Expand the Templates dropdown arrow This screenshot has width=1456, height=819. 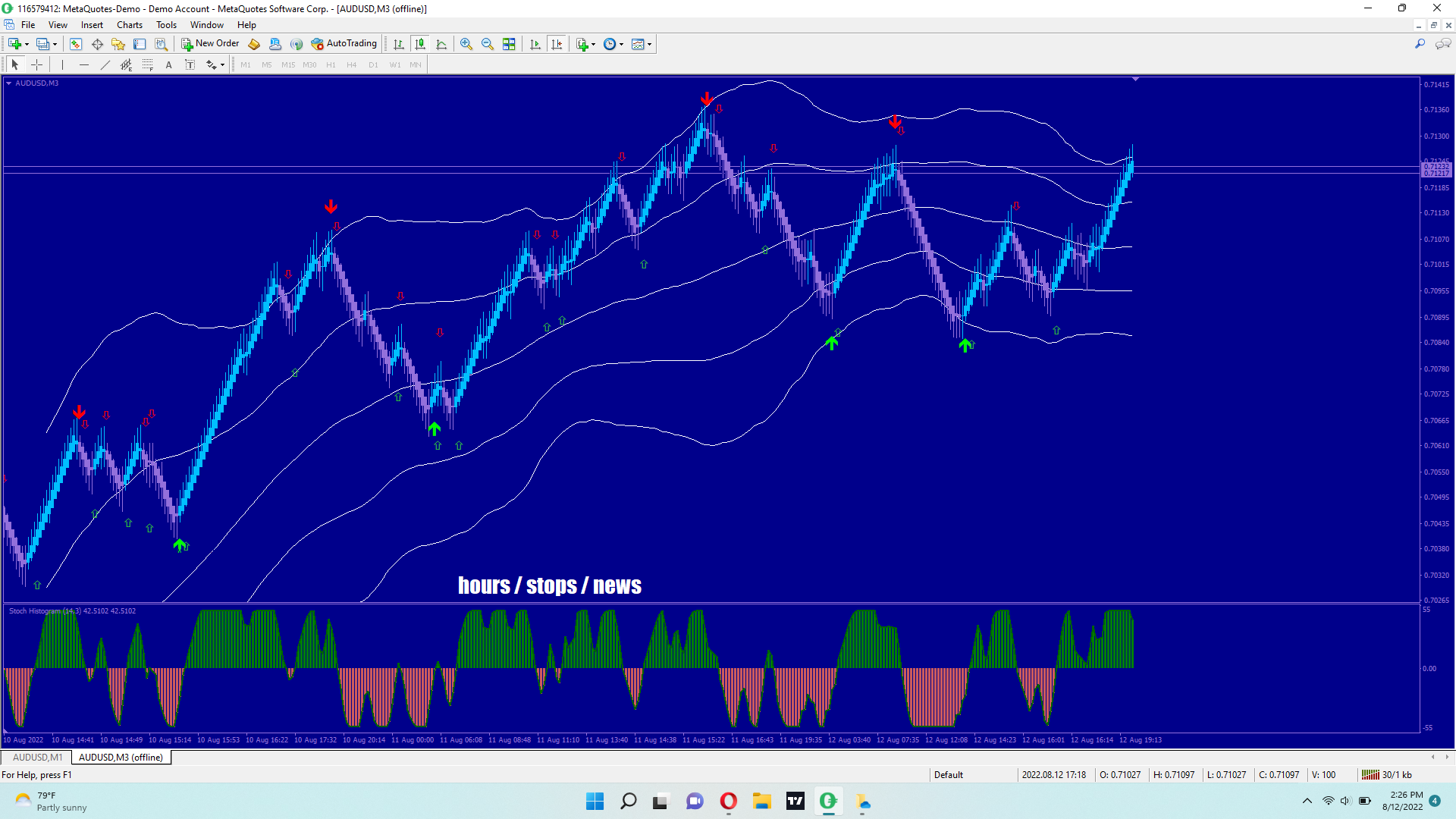click(650, 44)
